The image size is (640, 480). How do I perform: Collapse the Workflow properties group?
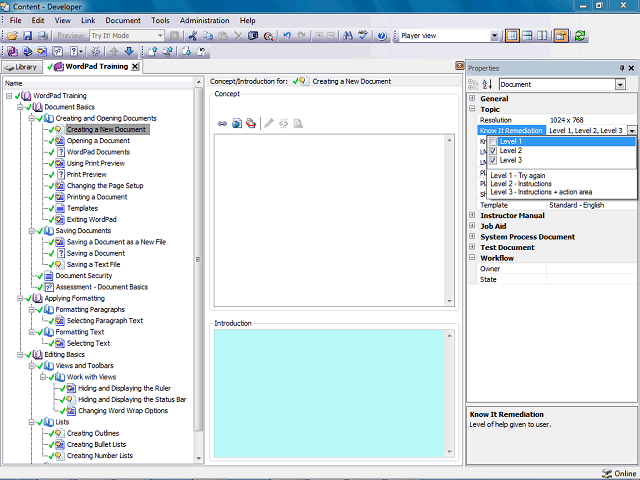pos(472,258)
